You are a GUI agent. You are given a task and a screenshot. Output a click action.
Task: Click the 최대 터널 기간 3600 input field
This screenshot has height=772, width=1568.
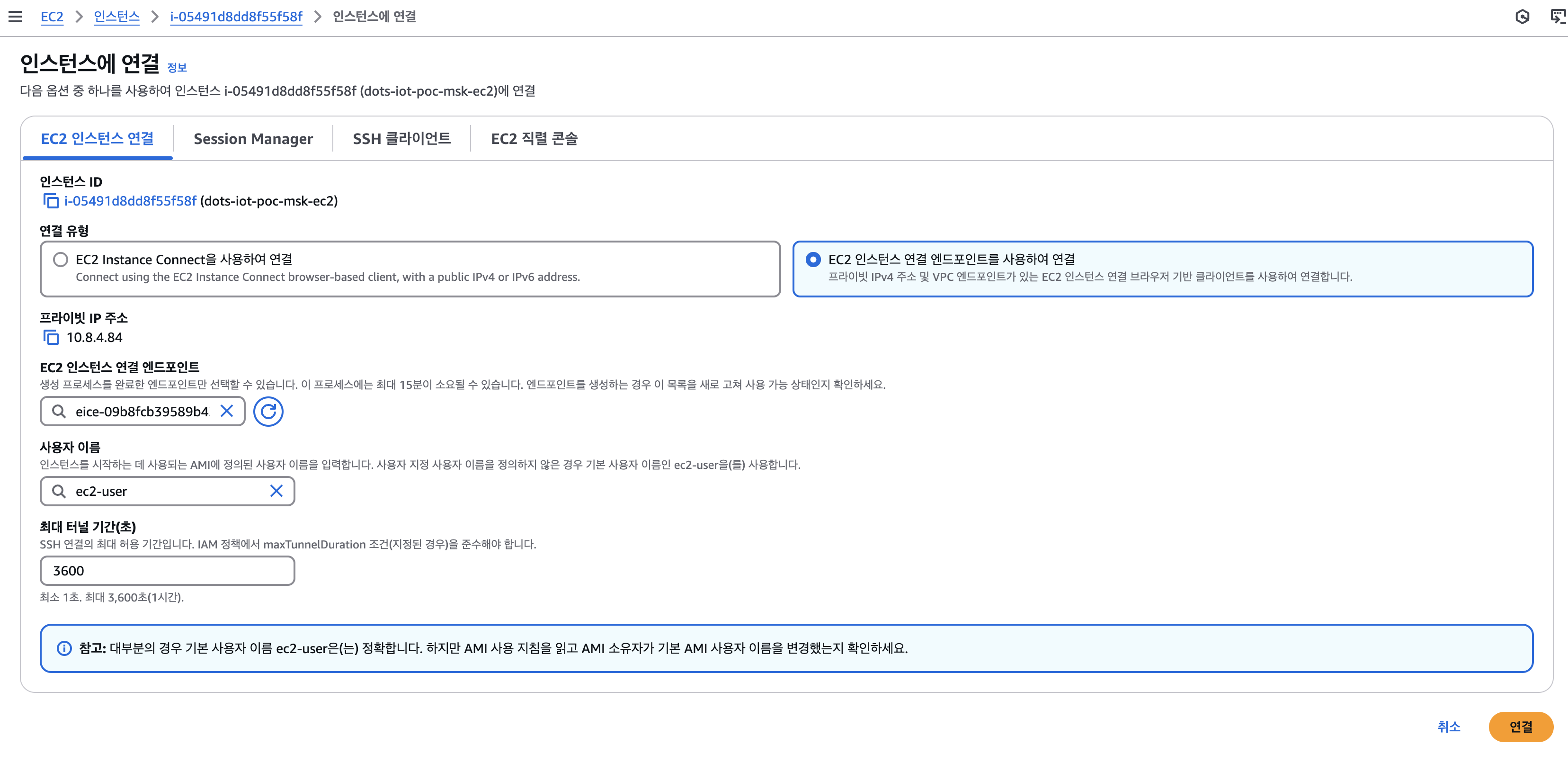167,571
